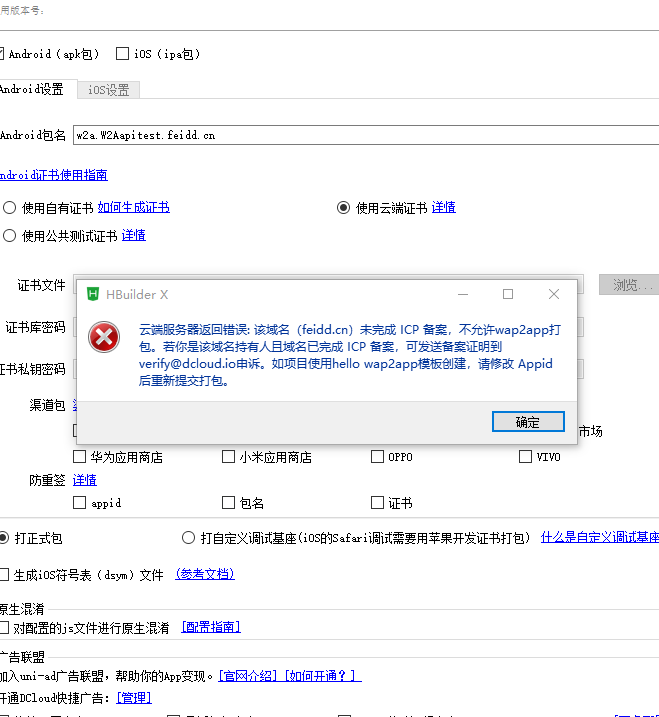The width and height of the screenshot is (659, 717).
Task: Check 生成iOS符号表 (dsym) 文件 checkbox
Action: click(x=4, y=574)
